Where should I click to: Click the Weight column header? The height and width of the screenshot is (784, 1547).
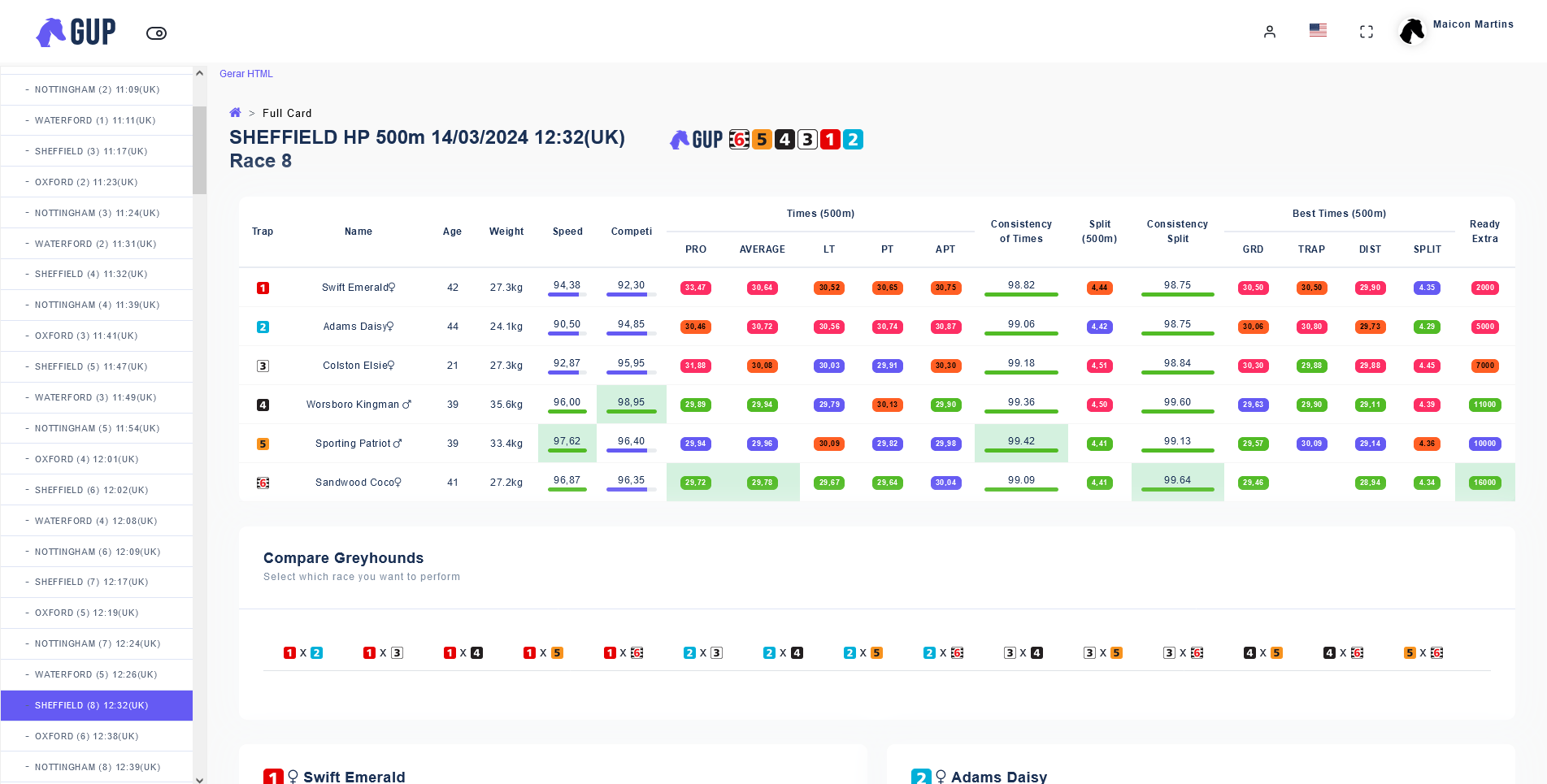(506, 232)
